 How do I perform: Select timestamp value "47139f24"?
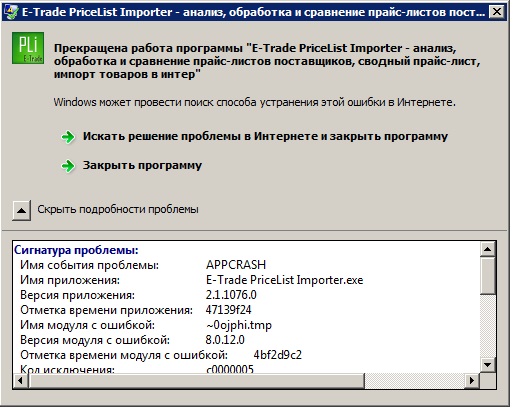pyautogui.click(x=228, y=310)
